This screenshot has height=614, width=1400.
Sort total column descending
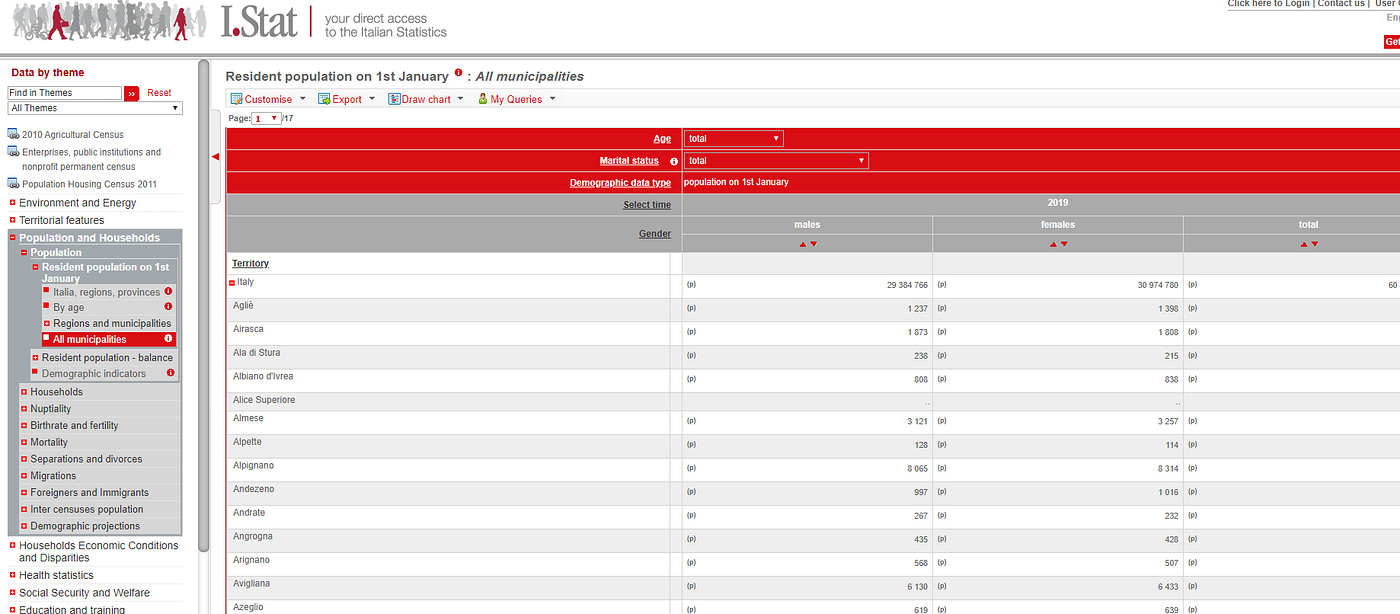[x=1314, y=244]
